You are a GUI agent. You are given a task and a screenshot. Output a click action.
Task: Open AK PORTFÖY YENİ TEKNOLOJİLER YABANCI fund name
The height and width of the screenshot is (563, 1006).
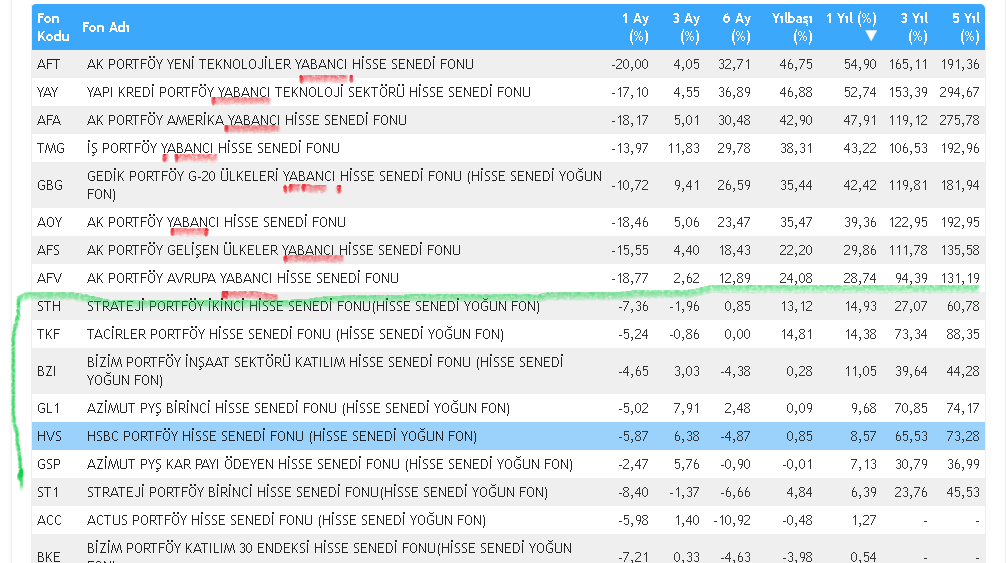coord(280,64)
